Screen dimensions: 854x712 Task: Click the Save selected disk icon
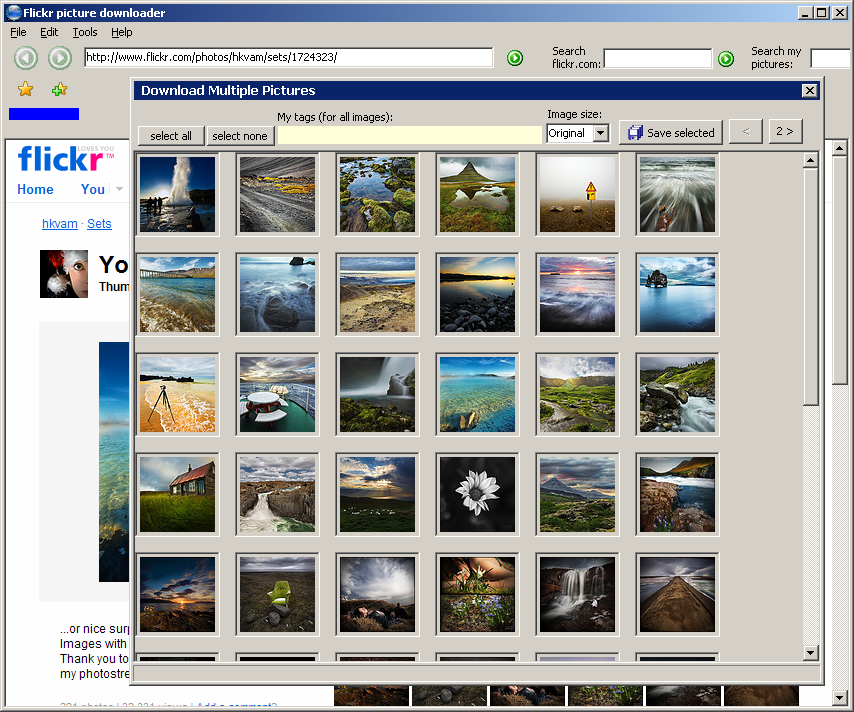click(x=635, y=132)
